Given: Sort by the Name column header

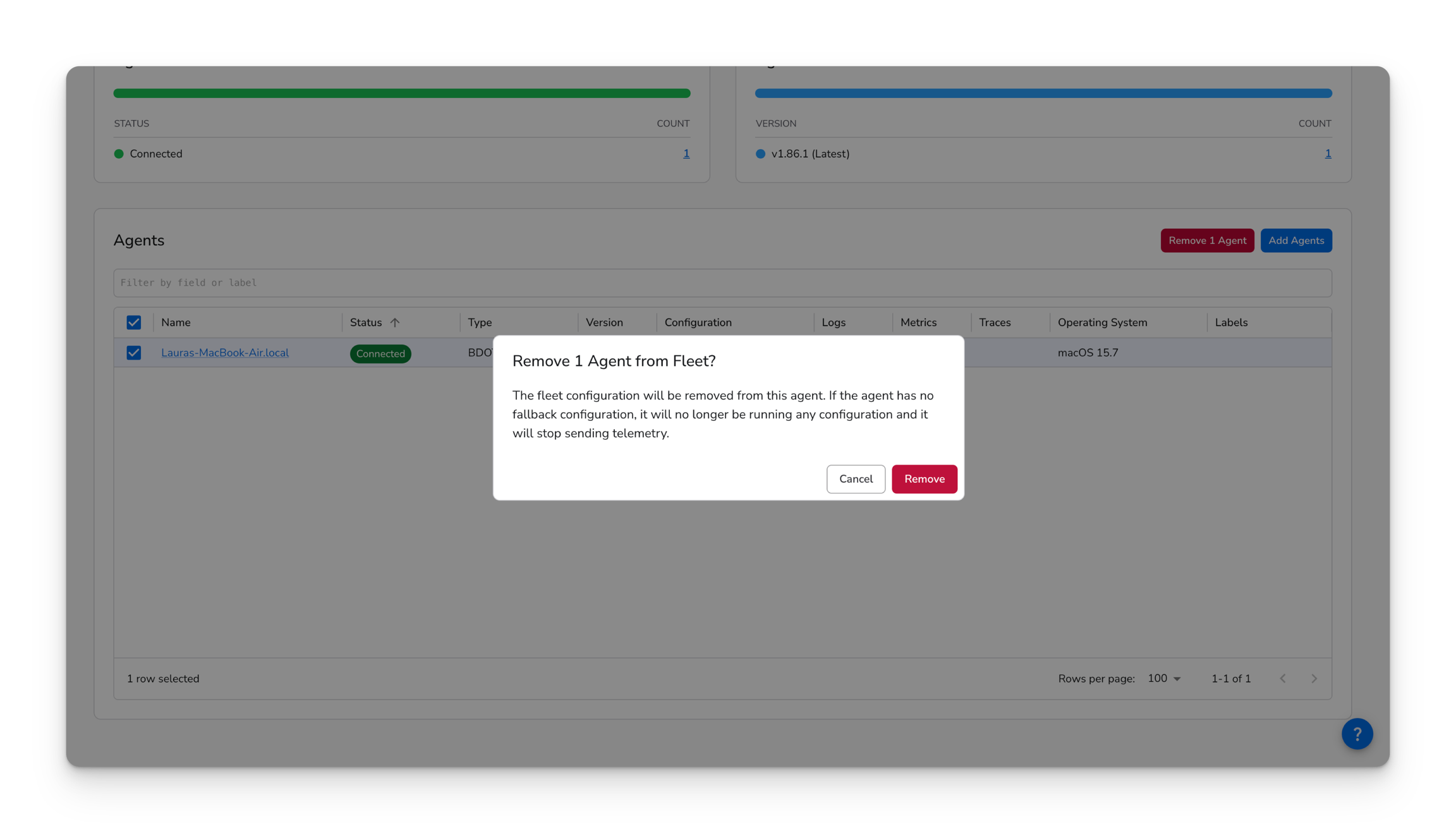Looking at the screenshot, I should click(x=176, y=322).
